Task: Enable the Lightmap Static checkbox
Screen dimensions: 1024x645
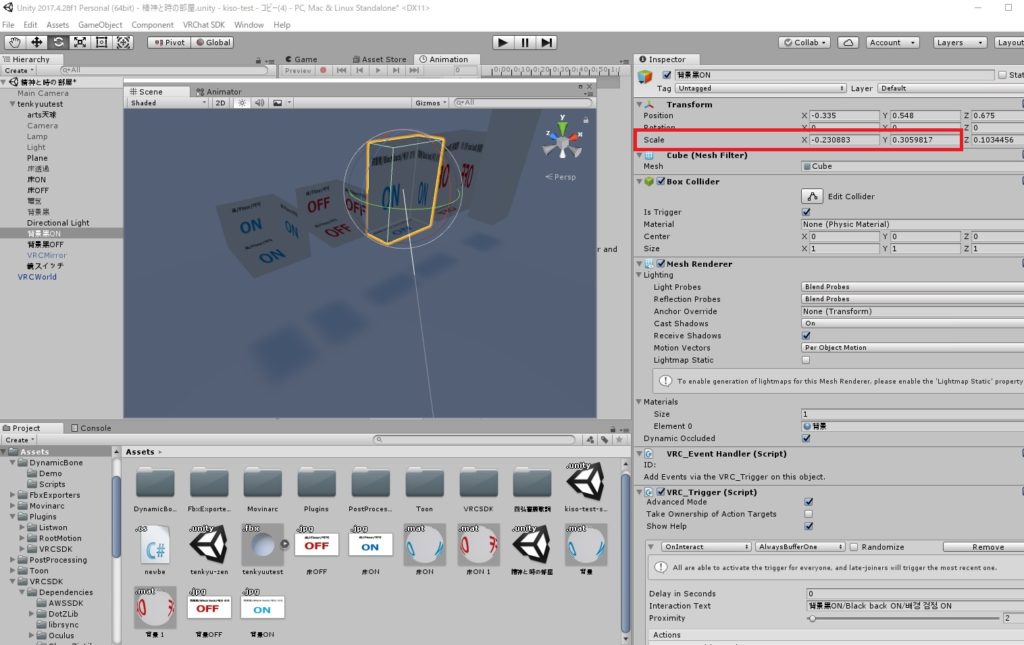Action: (806, 360)
